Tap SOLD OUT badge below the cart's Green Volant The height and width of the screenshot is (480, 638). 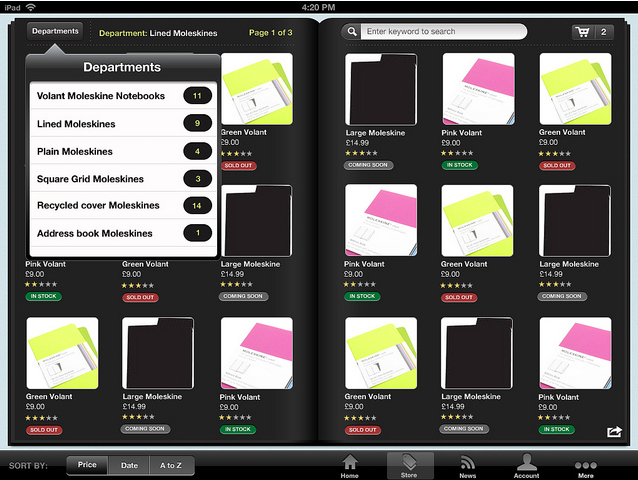coord(557,166)
